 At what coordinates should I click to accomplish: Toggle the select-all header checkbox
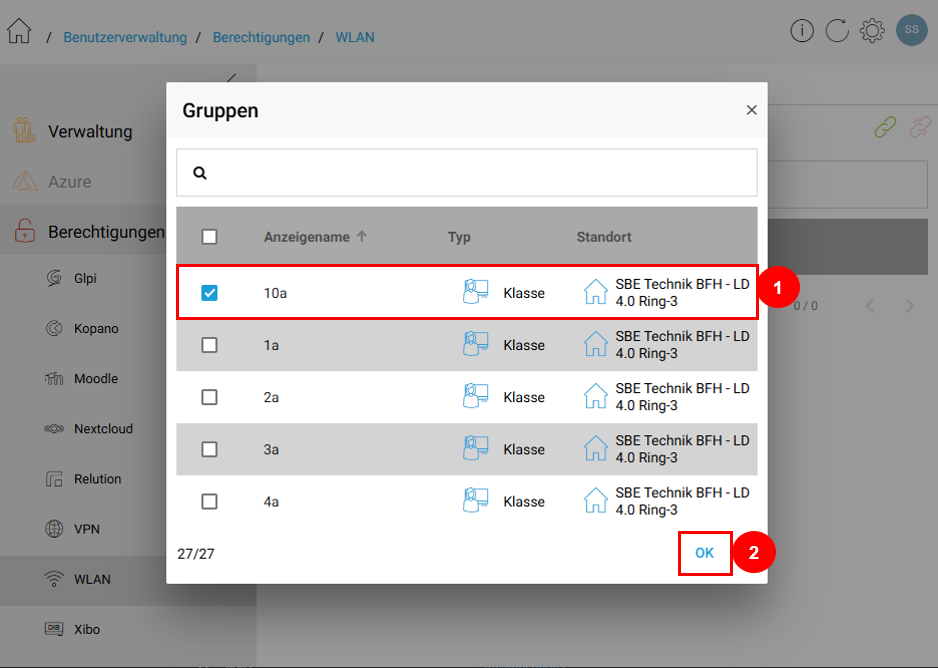(209, 237)
